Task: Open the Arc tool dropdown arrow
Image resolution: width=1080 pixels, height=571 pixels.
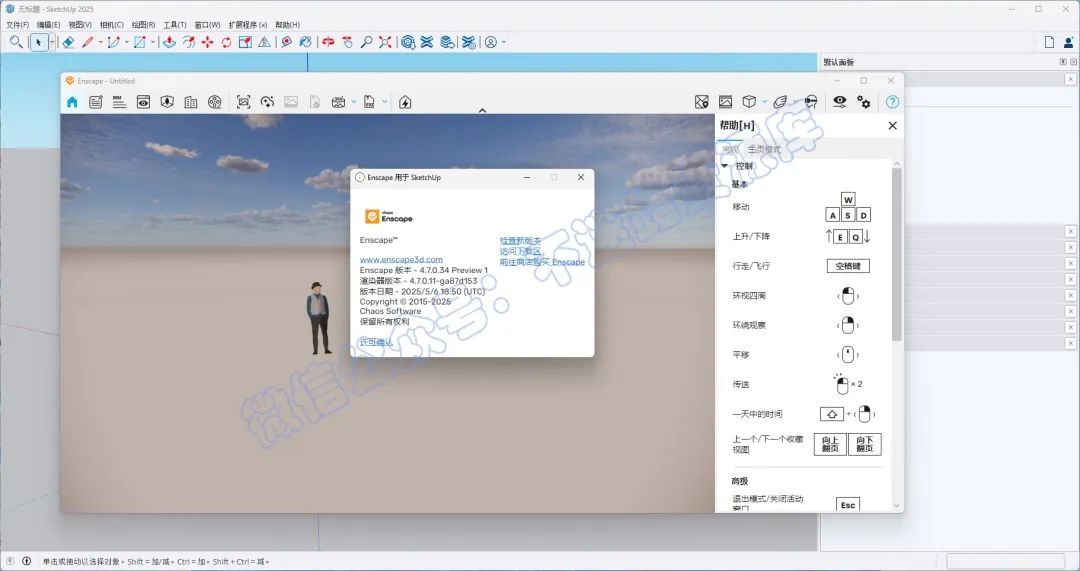Action: (x=127, y=42)
